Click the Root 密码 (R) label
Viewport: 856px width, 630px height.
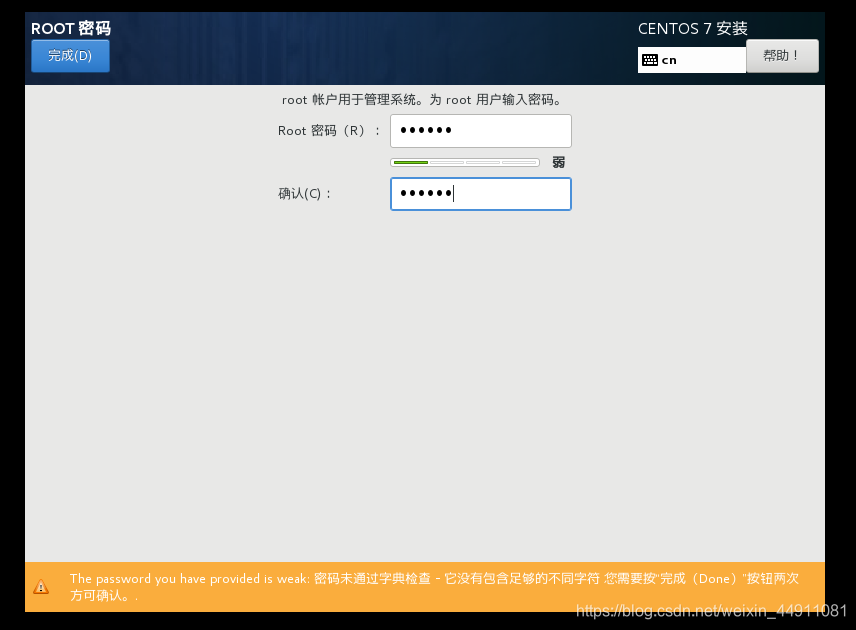[329, 131]
